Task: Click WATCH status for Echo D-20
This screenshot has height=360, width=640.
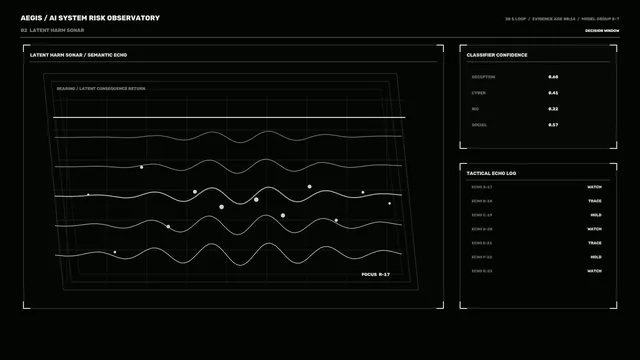Action: pos(594,229)
